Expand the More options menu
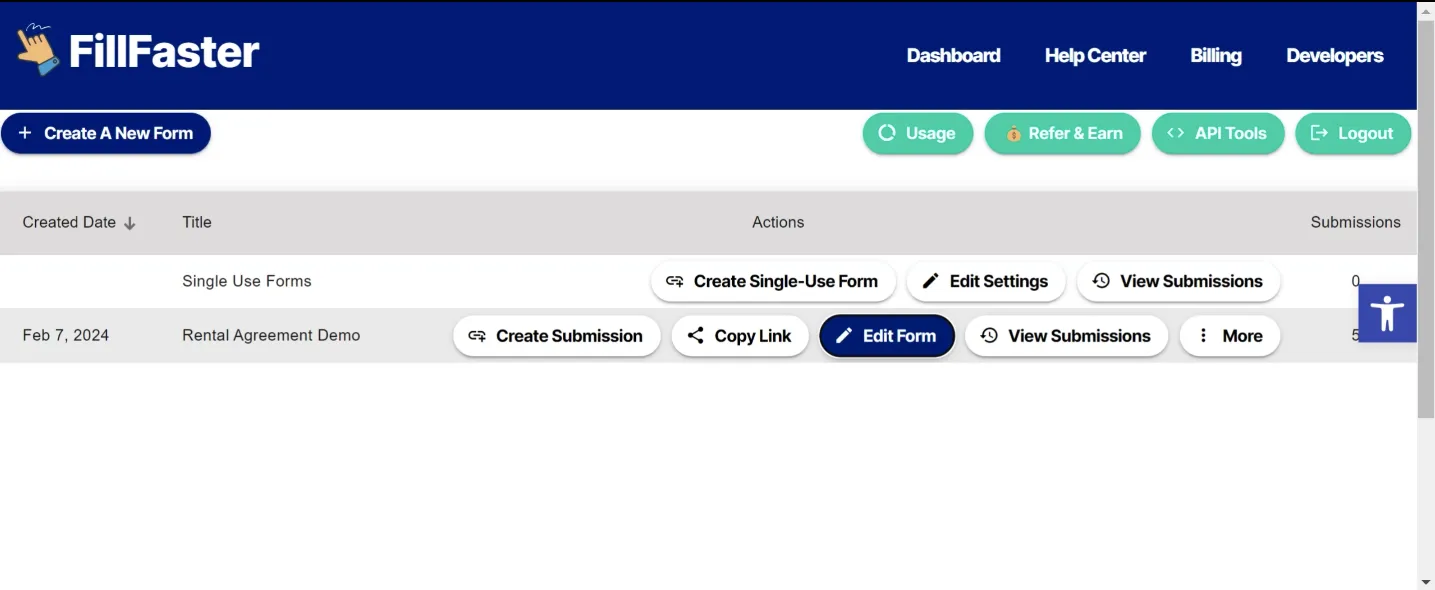1435x590 pixels. pyautogui.click(x=1230, y=336)
